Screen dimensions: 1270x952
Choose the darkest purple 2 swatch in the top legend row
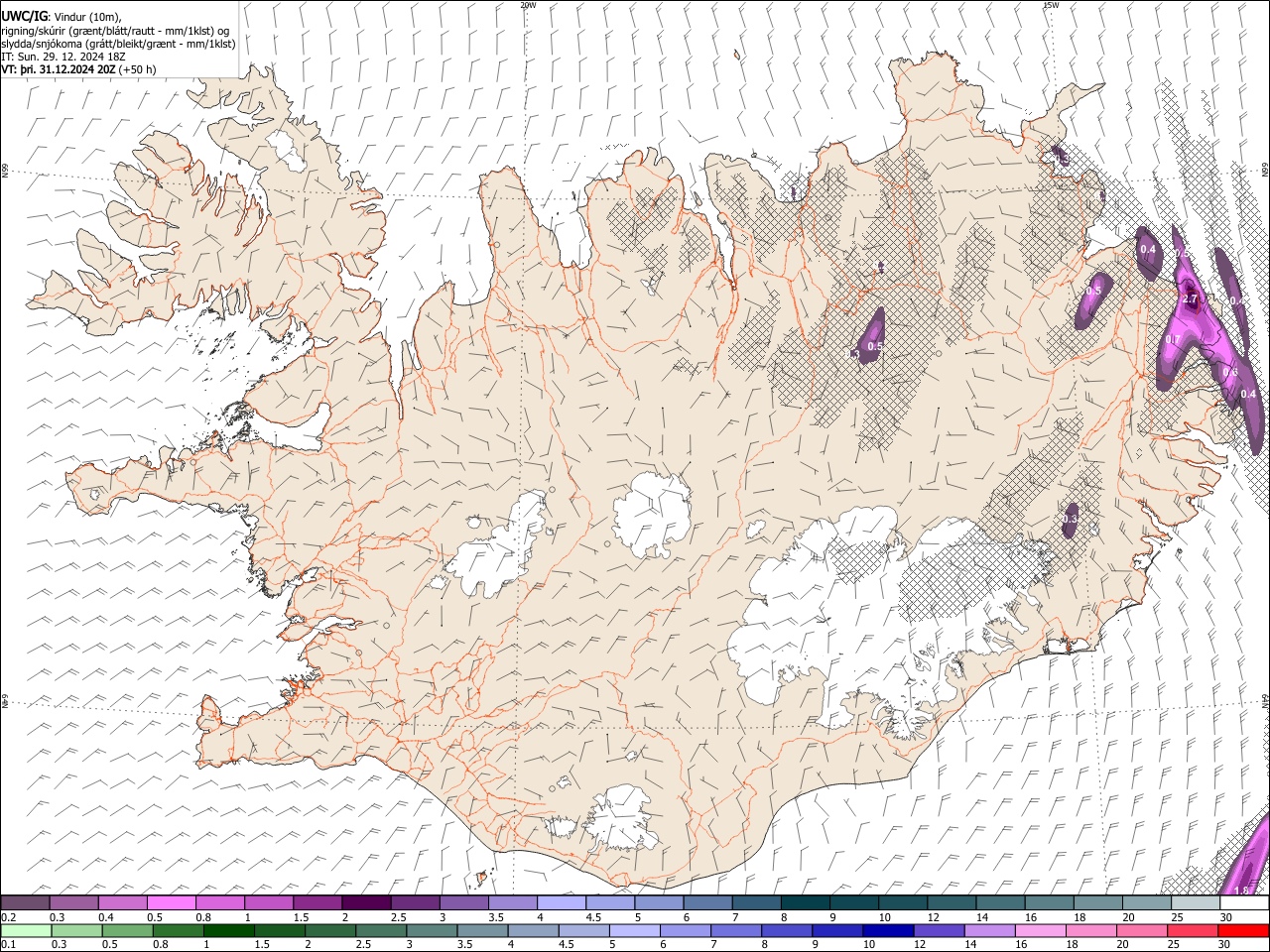(366, 902)
